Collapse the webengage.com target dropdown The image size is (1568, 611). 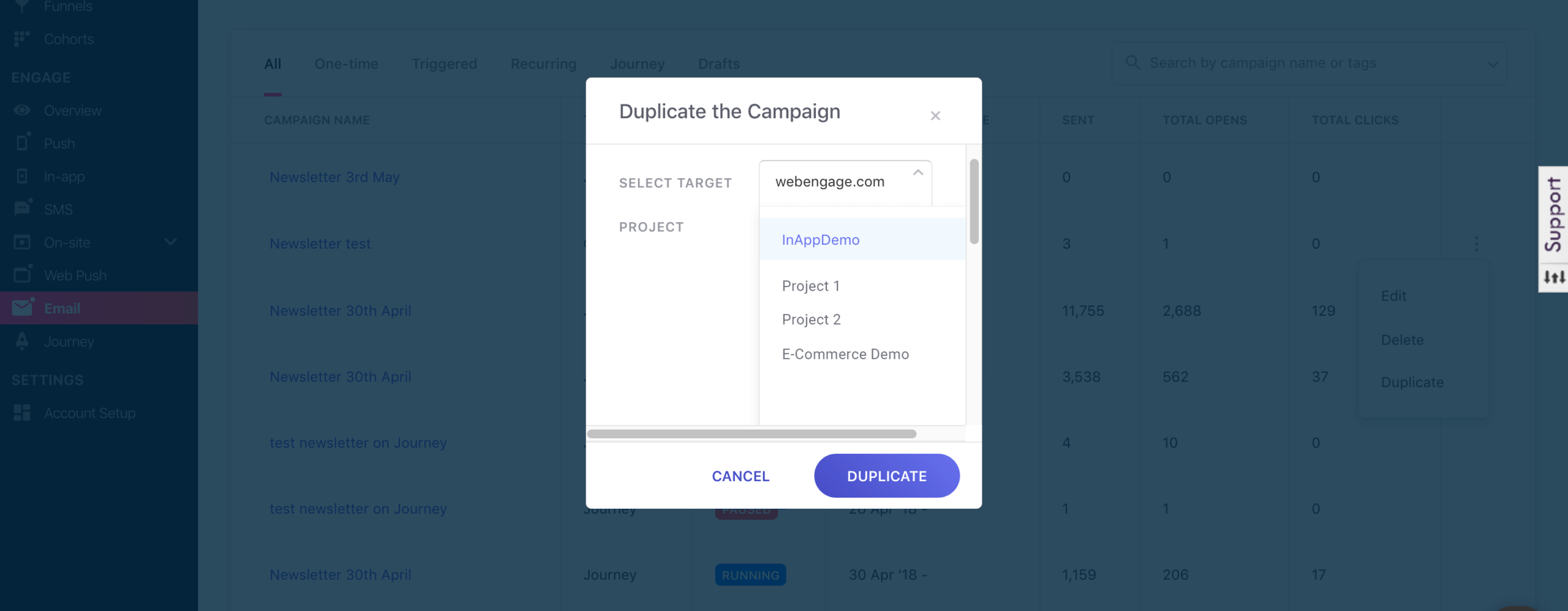[918, 173]
